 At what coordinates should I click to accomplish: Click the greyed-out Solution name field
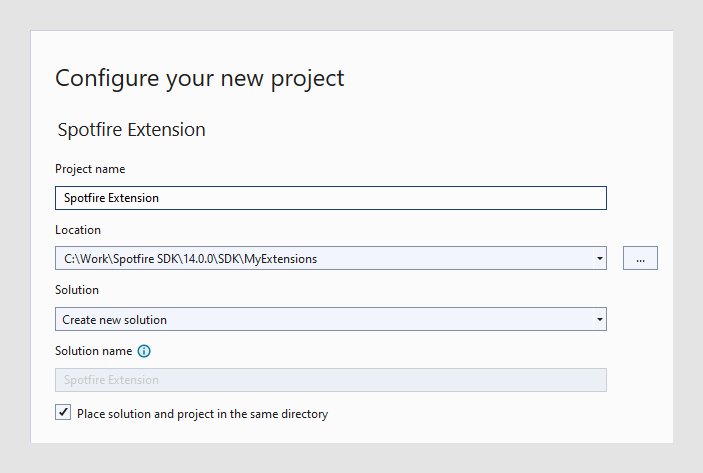click(330, 380)
